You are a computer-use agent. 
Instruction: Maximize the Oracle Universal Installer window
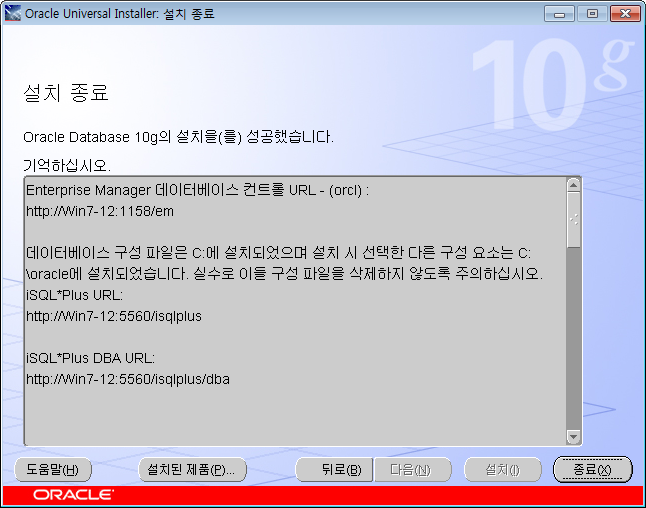pos(592,14)
